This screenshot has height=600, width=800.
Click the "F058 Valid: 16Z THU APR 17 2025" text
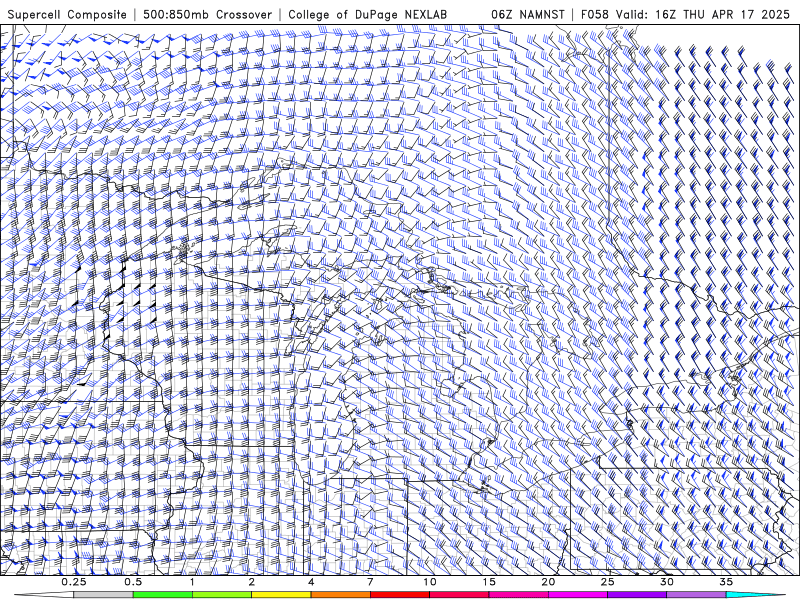click(685, 14)
